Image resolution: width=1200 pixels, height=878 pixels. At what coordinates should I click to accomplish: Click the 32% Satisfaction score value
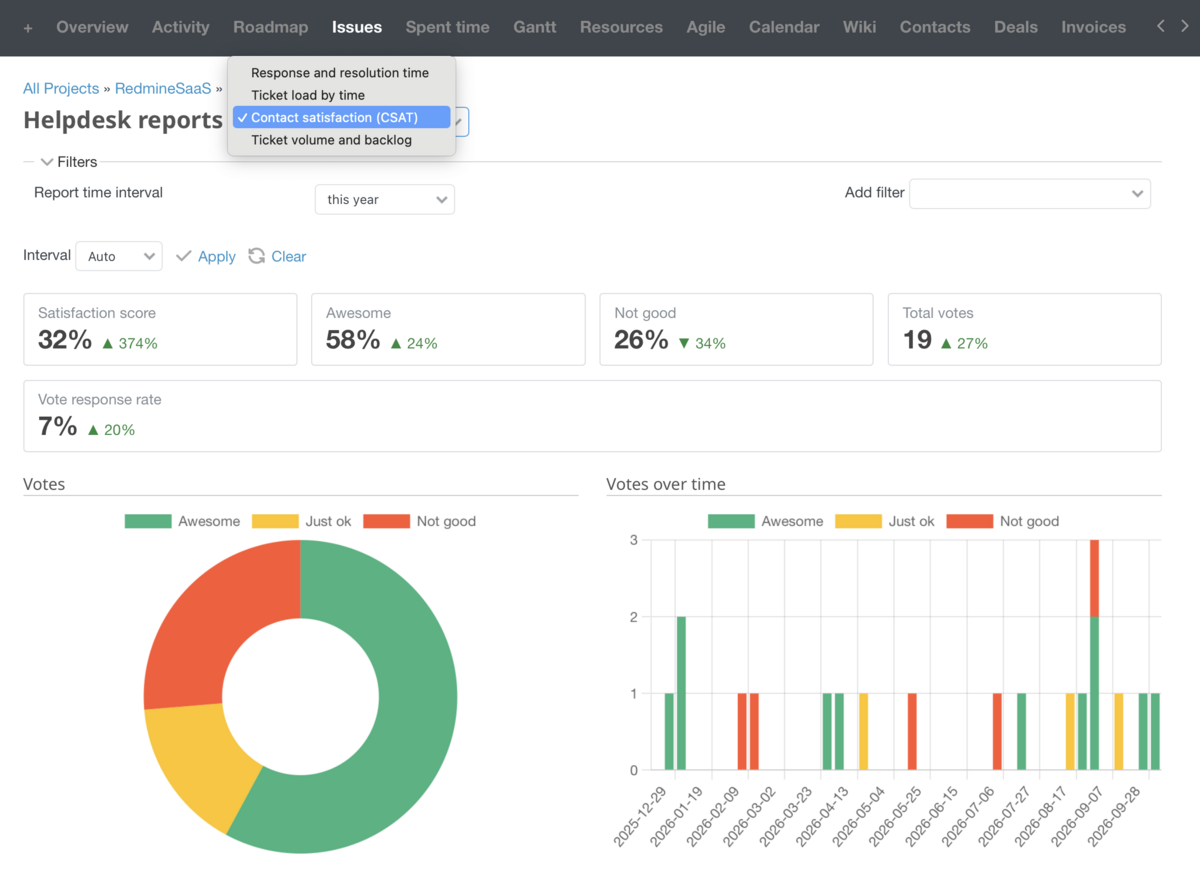65,340
